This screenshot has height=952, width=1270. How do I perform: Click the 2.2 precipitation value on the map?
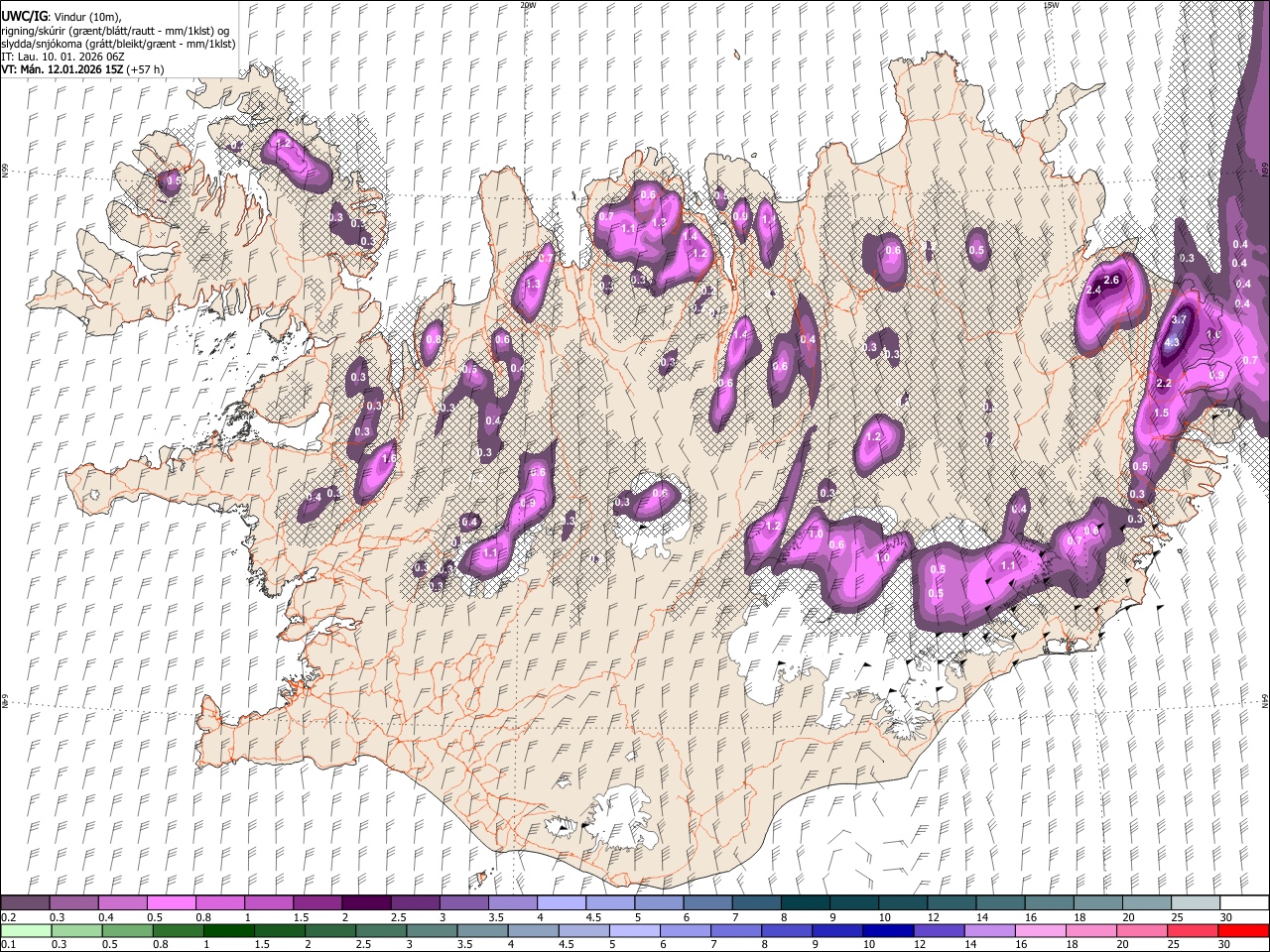[1165, 384]
